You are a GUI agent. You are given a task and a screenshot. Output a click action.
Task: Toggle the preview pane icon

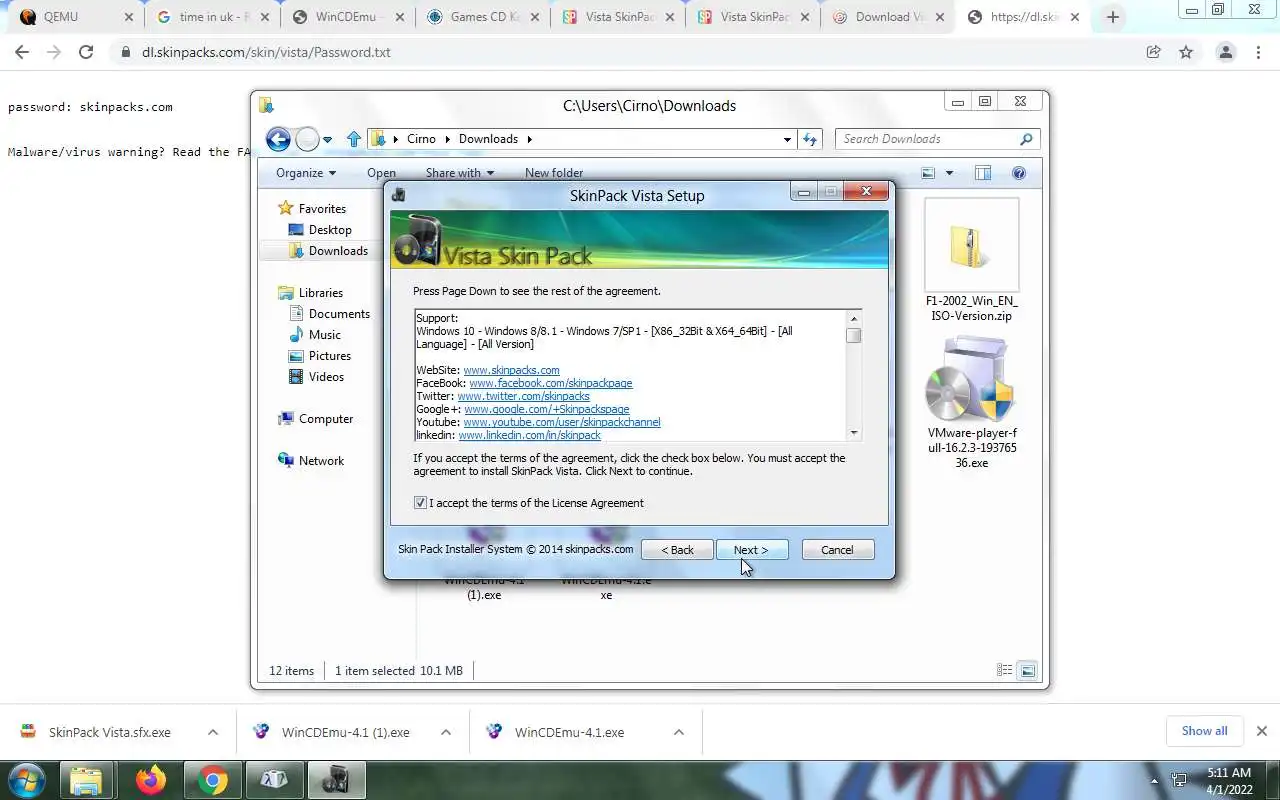pyautogui.click(x=983, y=173)
